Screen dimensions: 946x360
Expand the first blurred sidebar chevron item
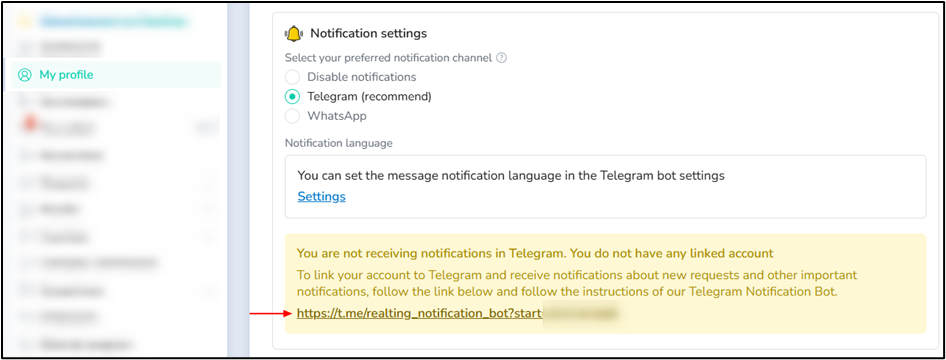209,183
